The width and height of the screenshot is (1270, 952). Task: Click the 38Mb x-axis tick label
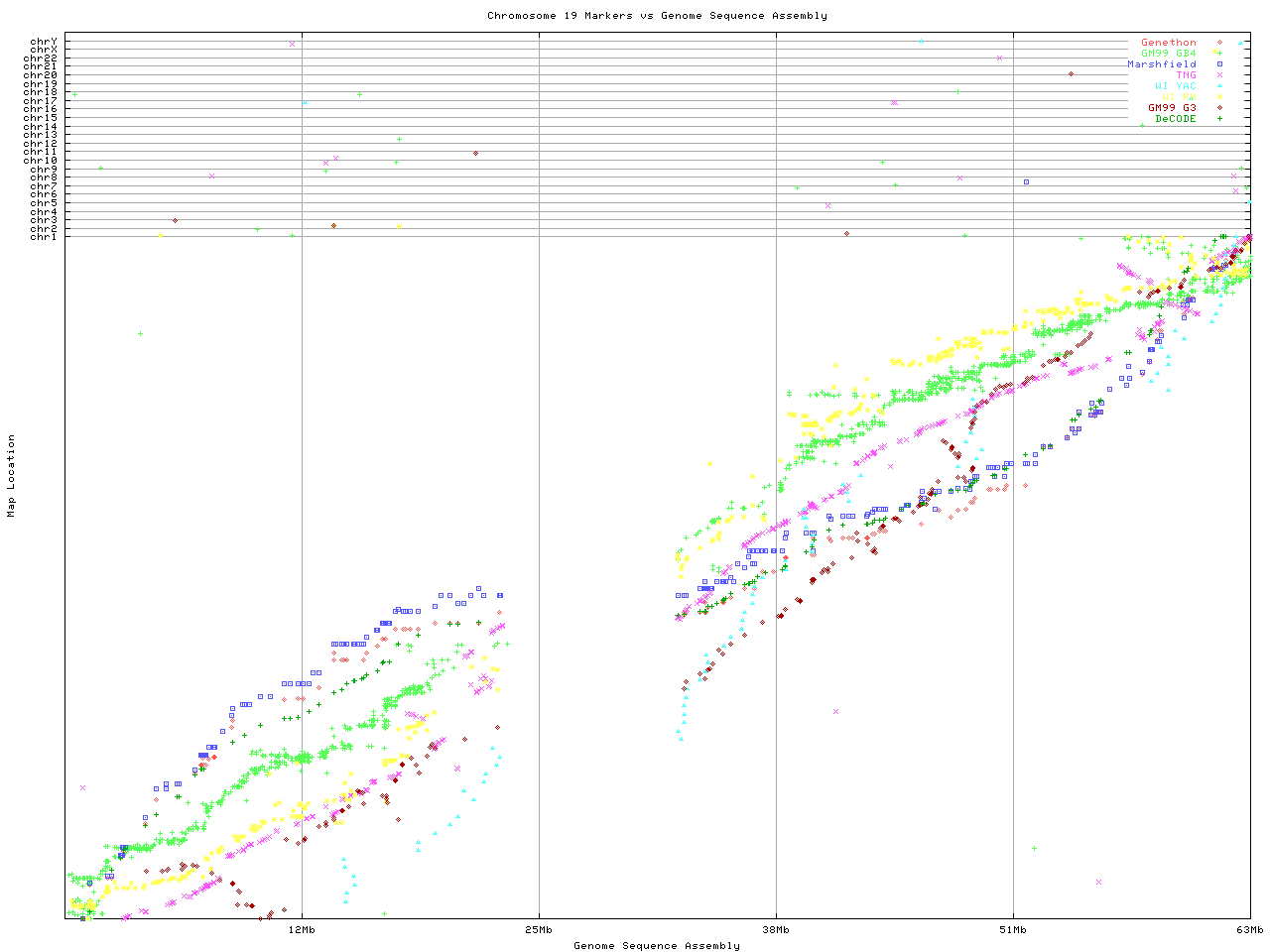(x=776, y=930)
